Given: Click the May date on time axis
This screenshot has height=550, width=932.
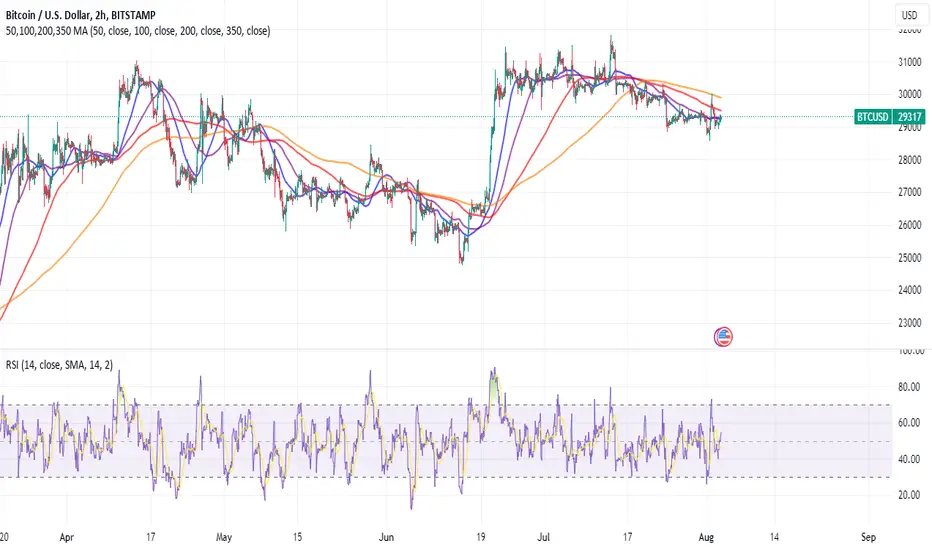Looking at the screenshot, I should (223, 537).
